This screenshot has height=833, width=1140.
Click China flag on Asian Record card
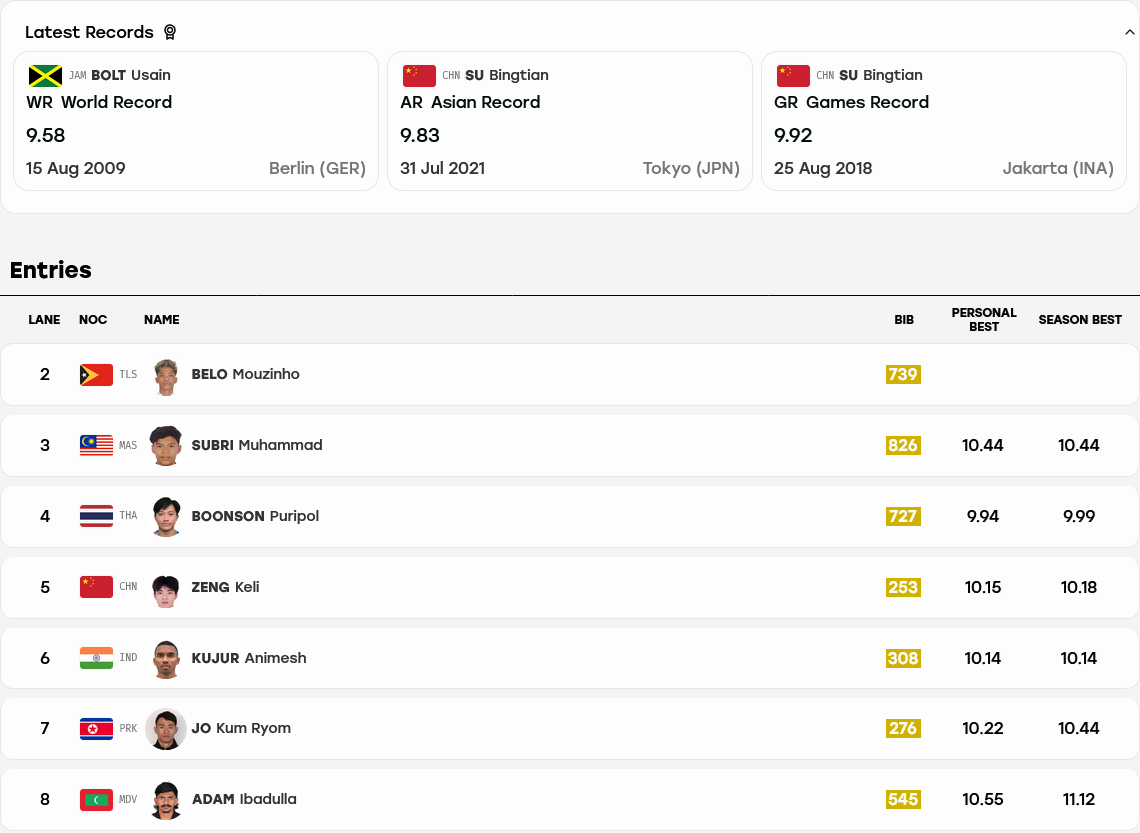pyautogui.click(x=419, y=76)
